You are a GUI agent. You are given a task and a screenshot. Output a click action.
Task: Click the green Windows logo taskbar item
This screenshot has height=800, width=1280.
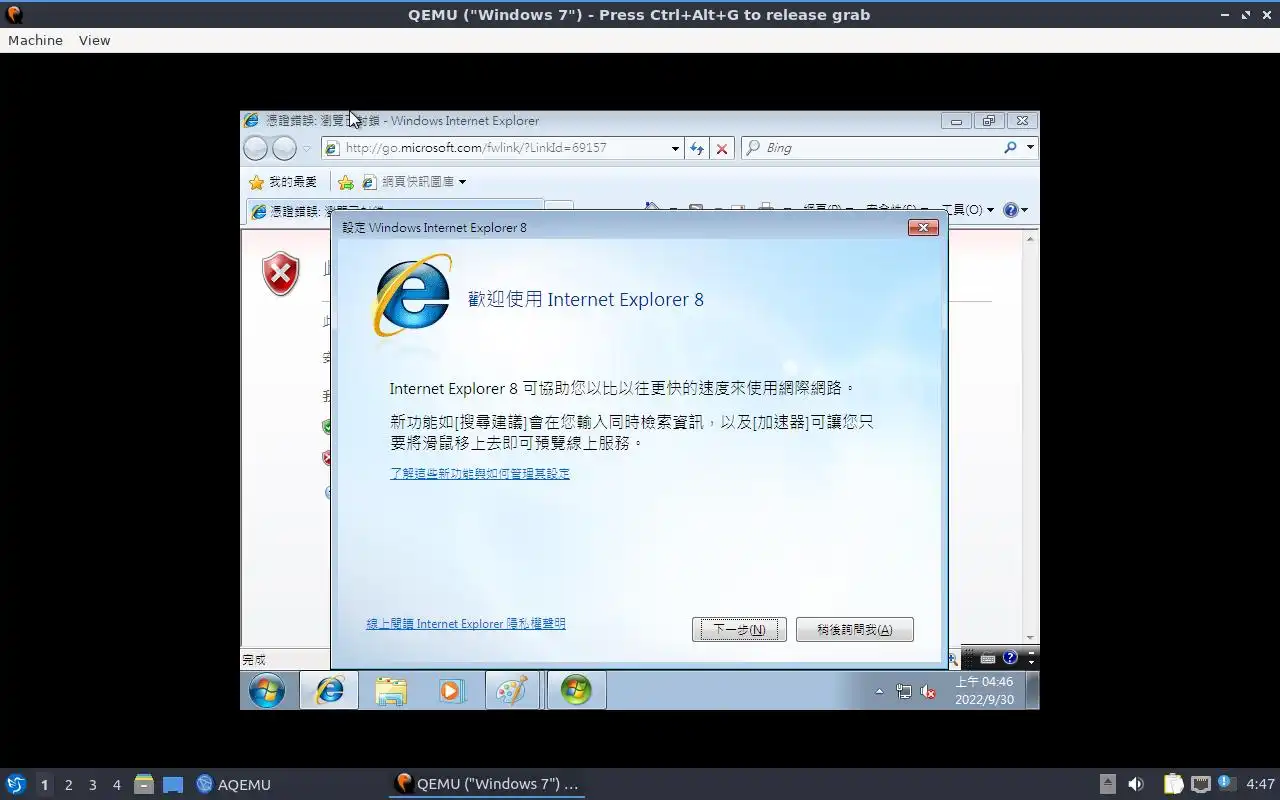coord(576,690)
